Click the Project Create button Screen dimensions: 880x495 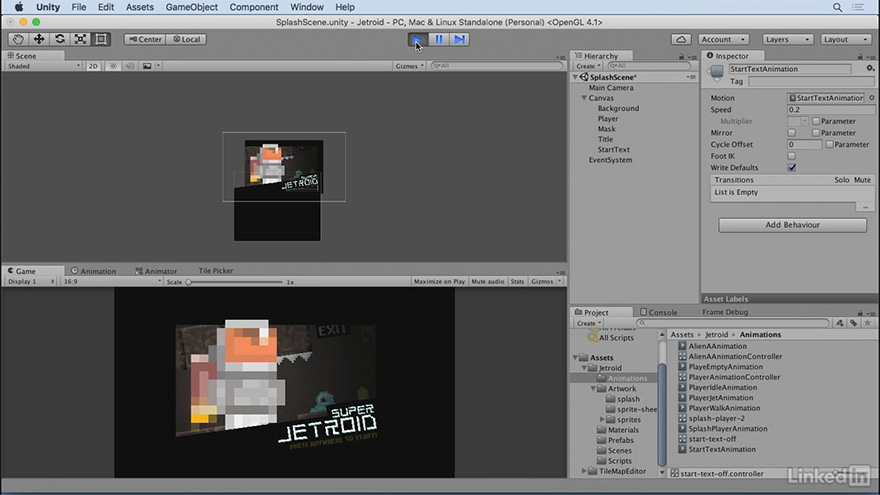pos(588,323)
